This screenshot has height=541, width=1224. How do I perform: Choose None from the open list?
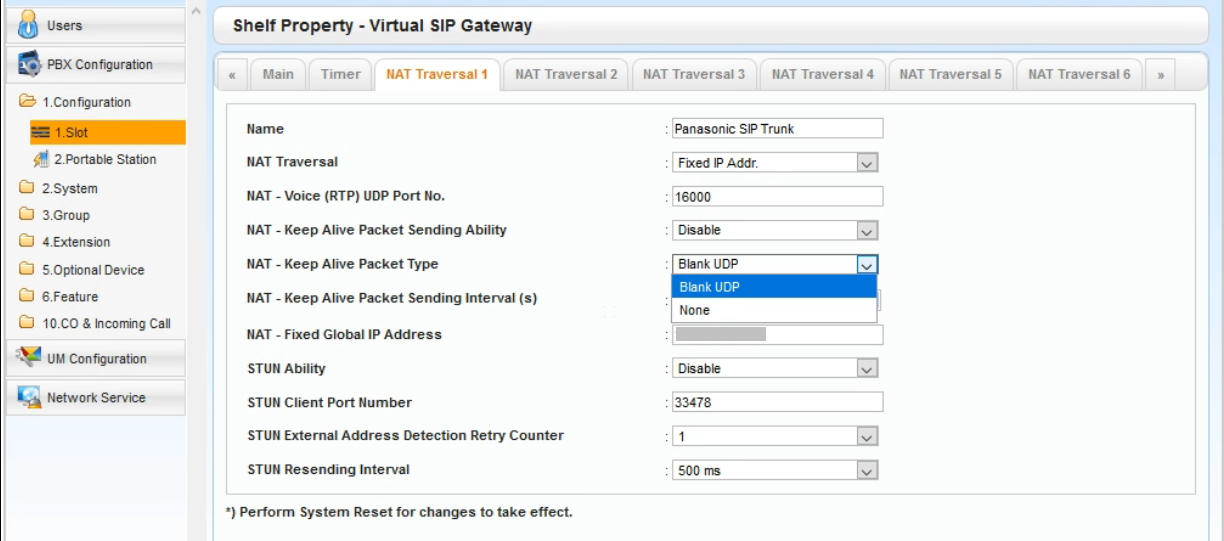[x=774, y=310]
